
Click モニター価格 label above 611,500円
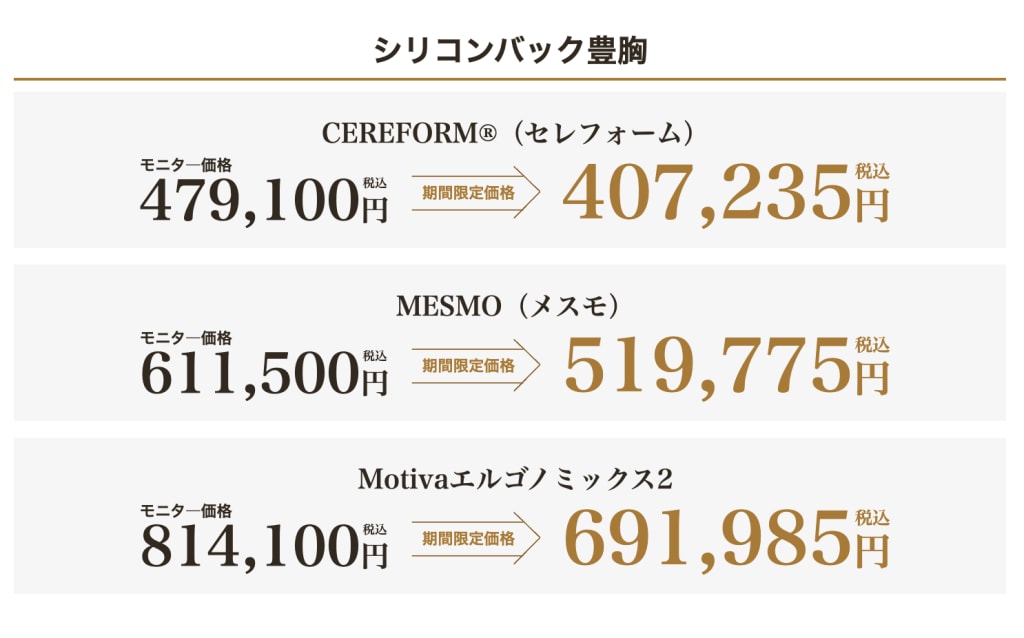(186, 338)
